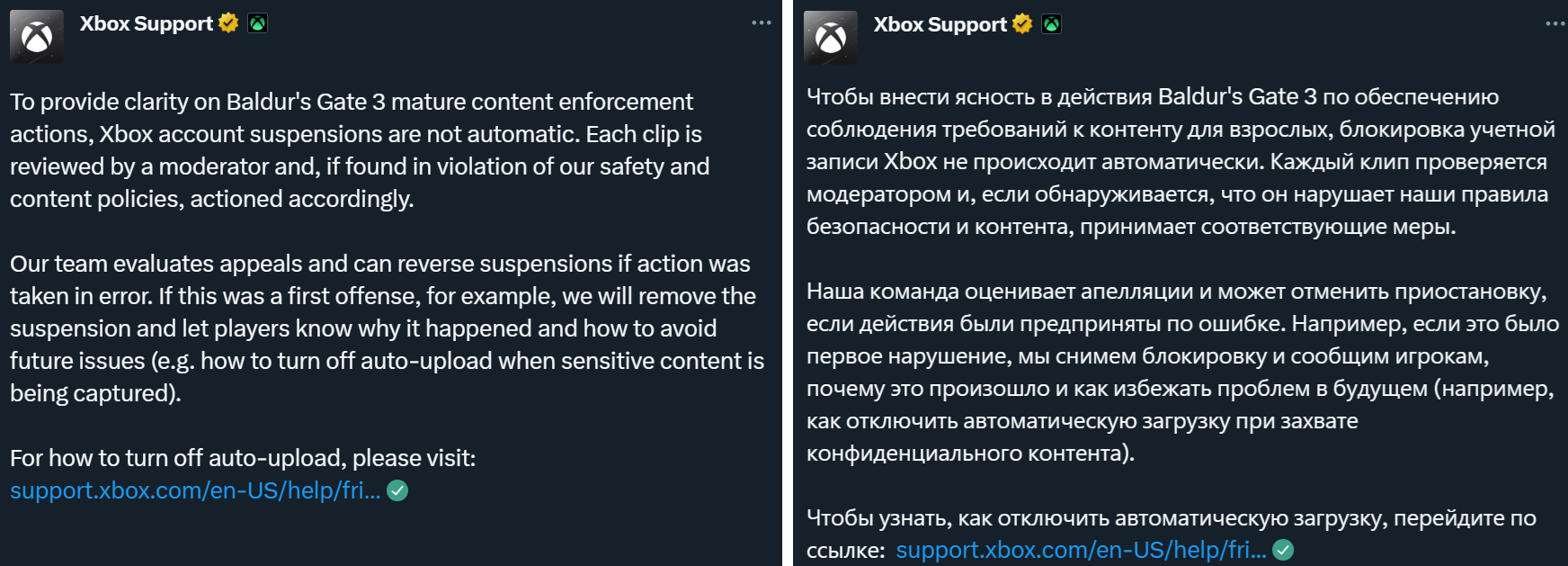Image resolution: width=1568 pixels, height=566 pixels.
Task: Click the green checkmark after the English post's link
Action: [x=397, y=490]
